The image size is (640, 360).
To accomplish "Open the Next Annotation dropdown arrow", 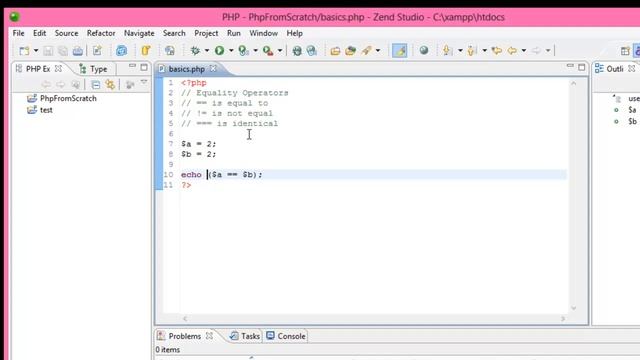I will [460, 51].
